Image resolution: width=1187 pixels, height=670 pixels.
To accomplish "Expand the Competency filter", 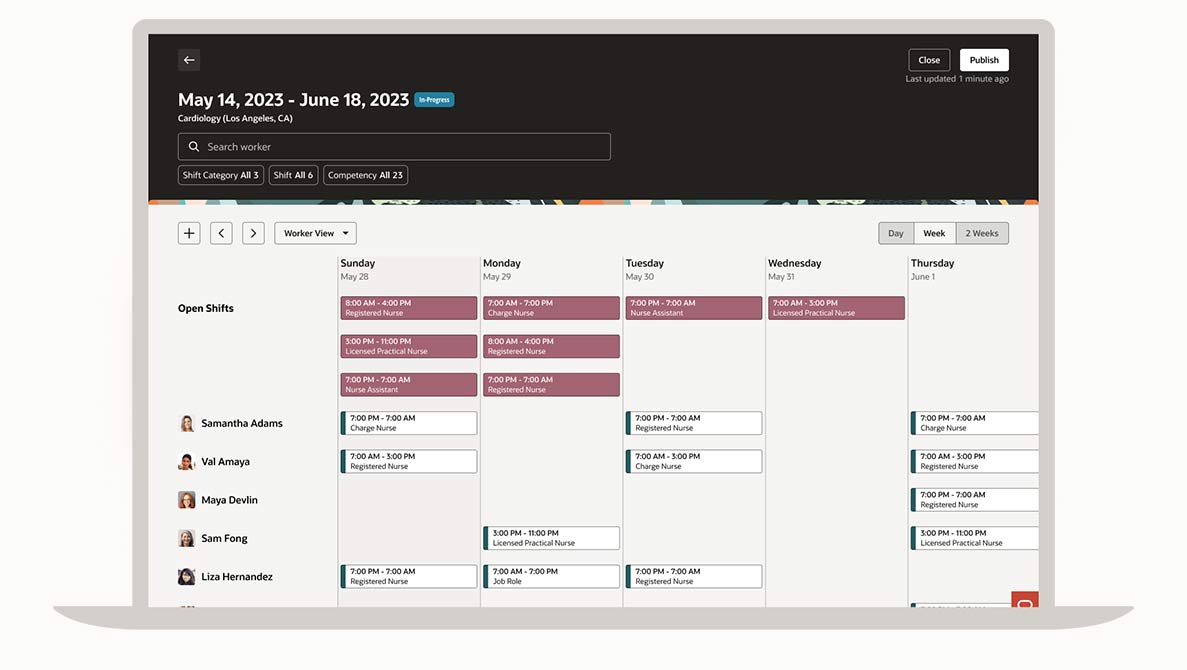I will [x=365, y=175].
